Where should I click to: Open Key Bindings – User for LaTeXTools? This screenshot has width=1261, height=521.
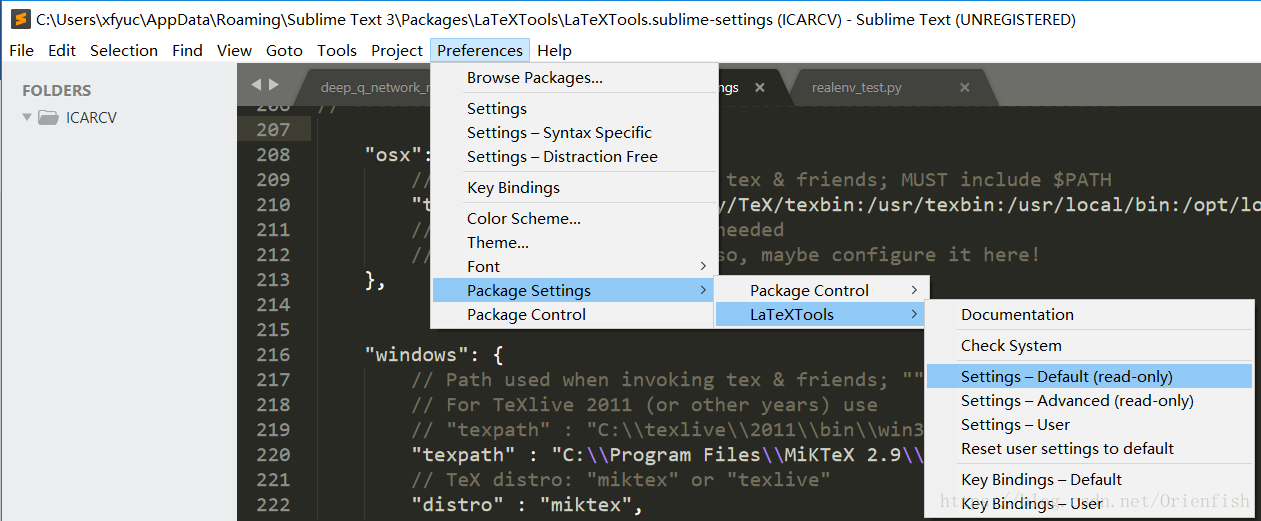click(1089, 503)
